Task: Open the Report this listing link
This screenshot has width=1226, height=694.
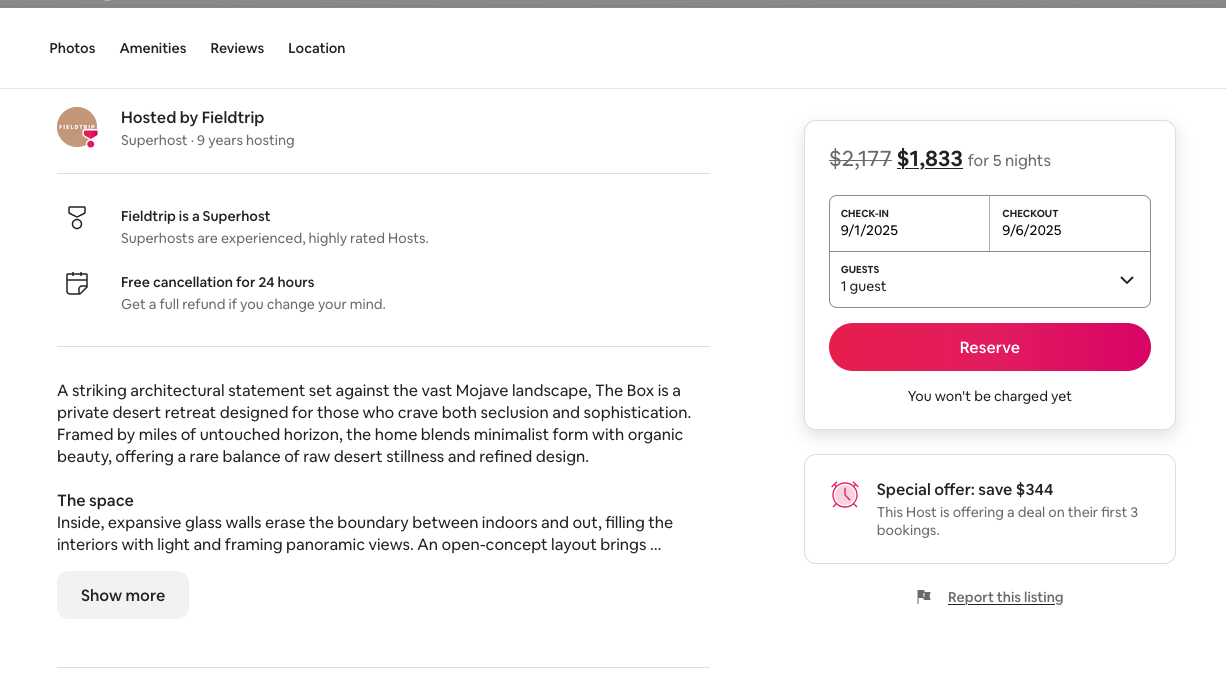Action: point(1005,597)
